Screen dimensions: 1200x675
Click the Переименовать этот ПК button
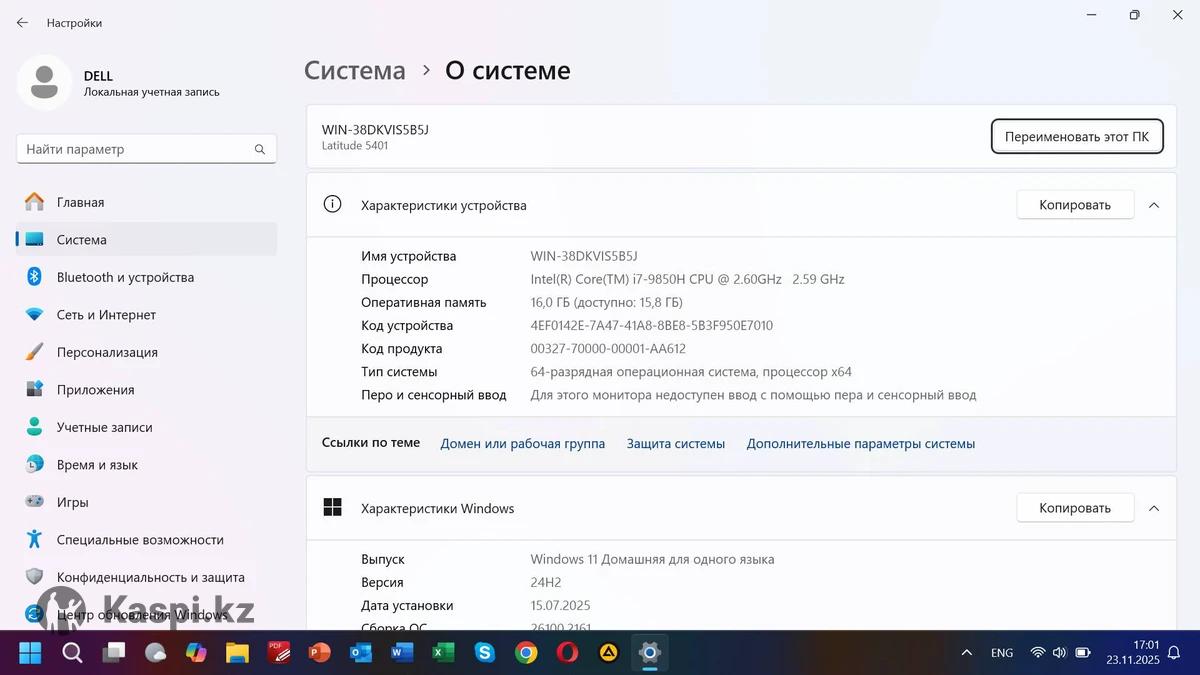coord(1076,137)
